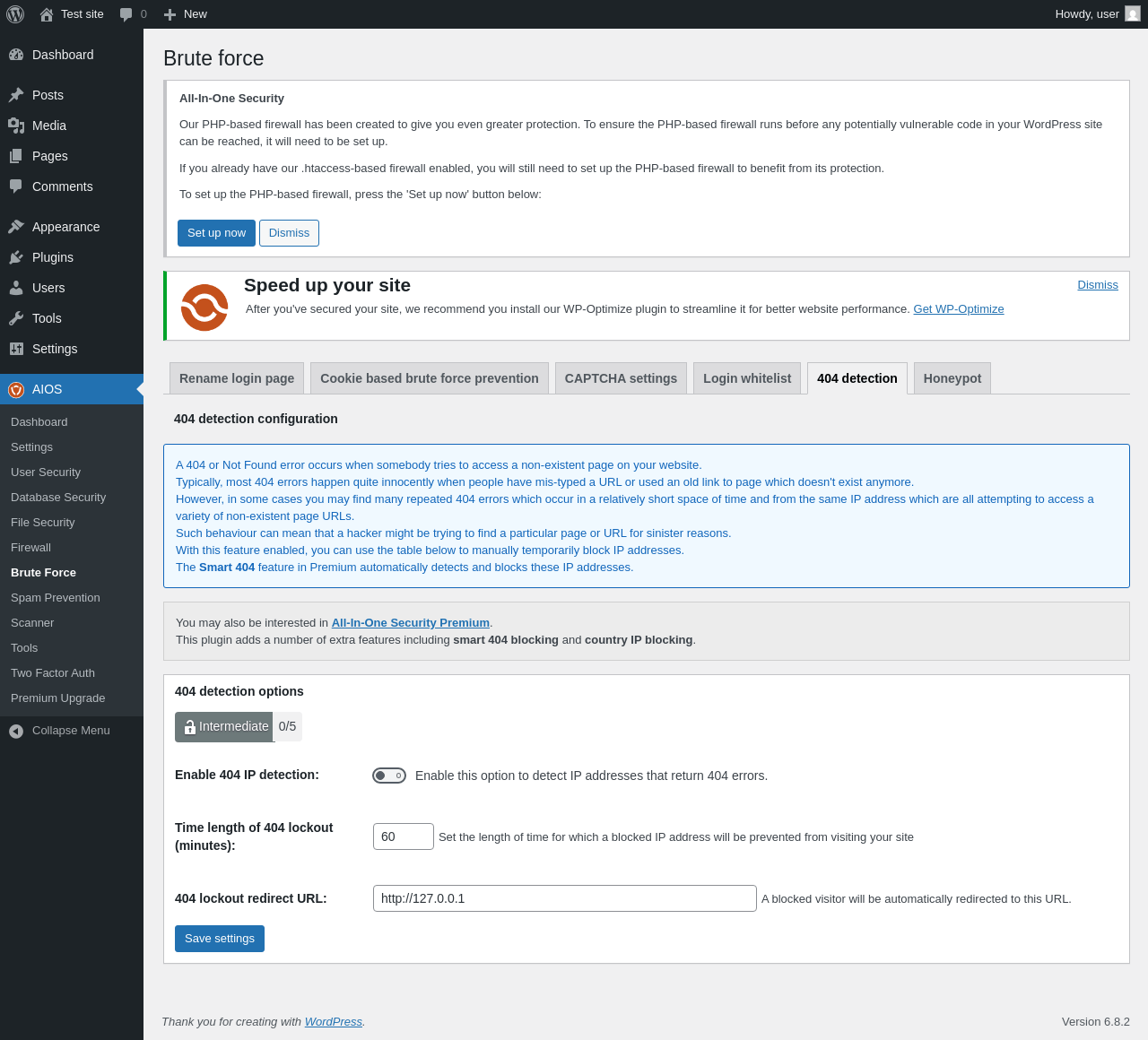This screenshot has height=1040, width=1148.
Task: Click the 404 lockout time length field
Action: (x=404, y=836)
